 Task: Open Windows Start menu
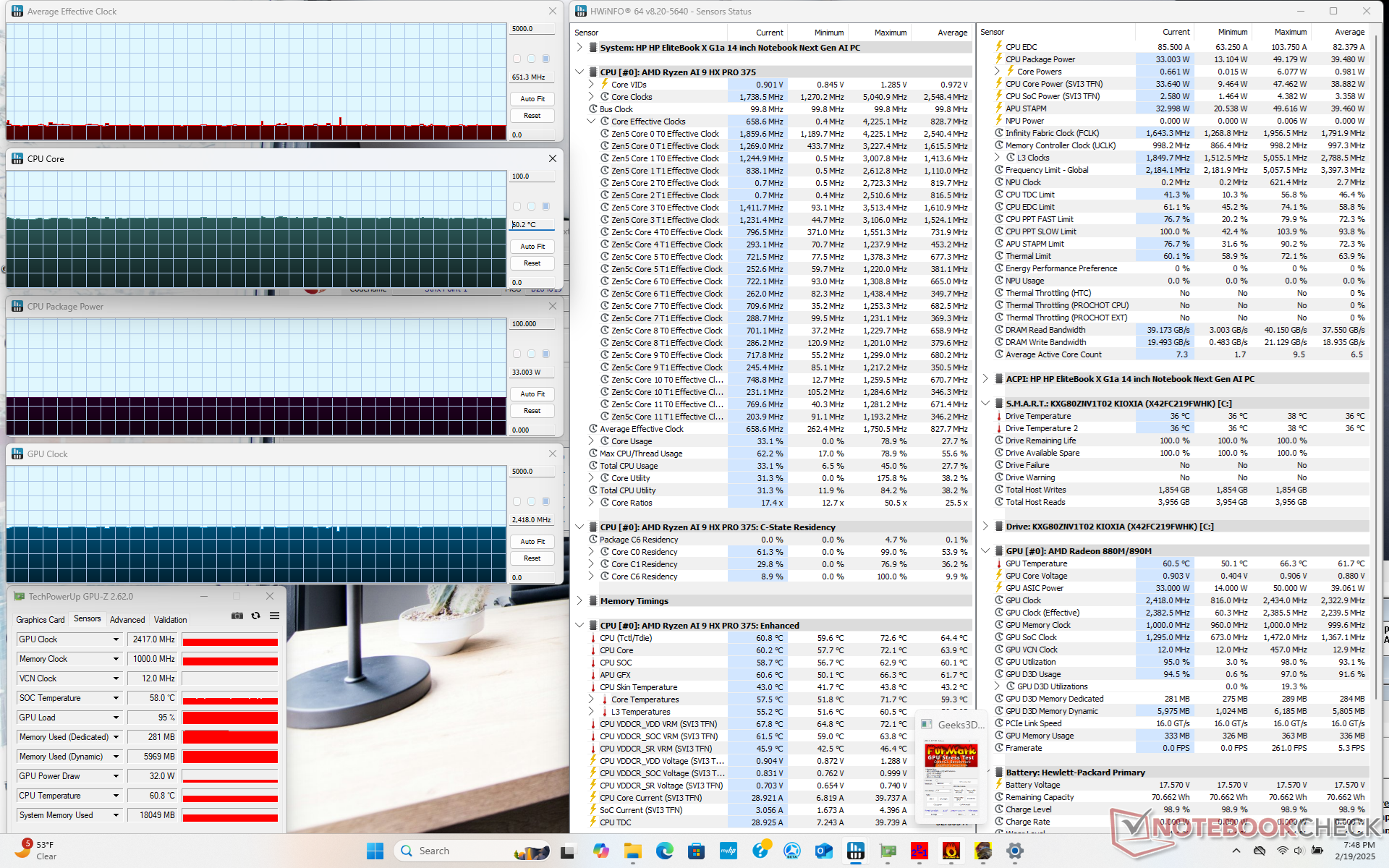pyautogui.click(x=375, y=851)
